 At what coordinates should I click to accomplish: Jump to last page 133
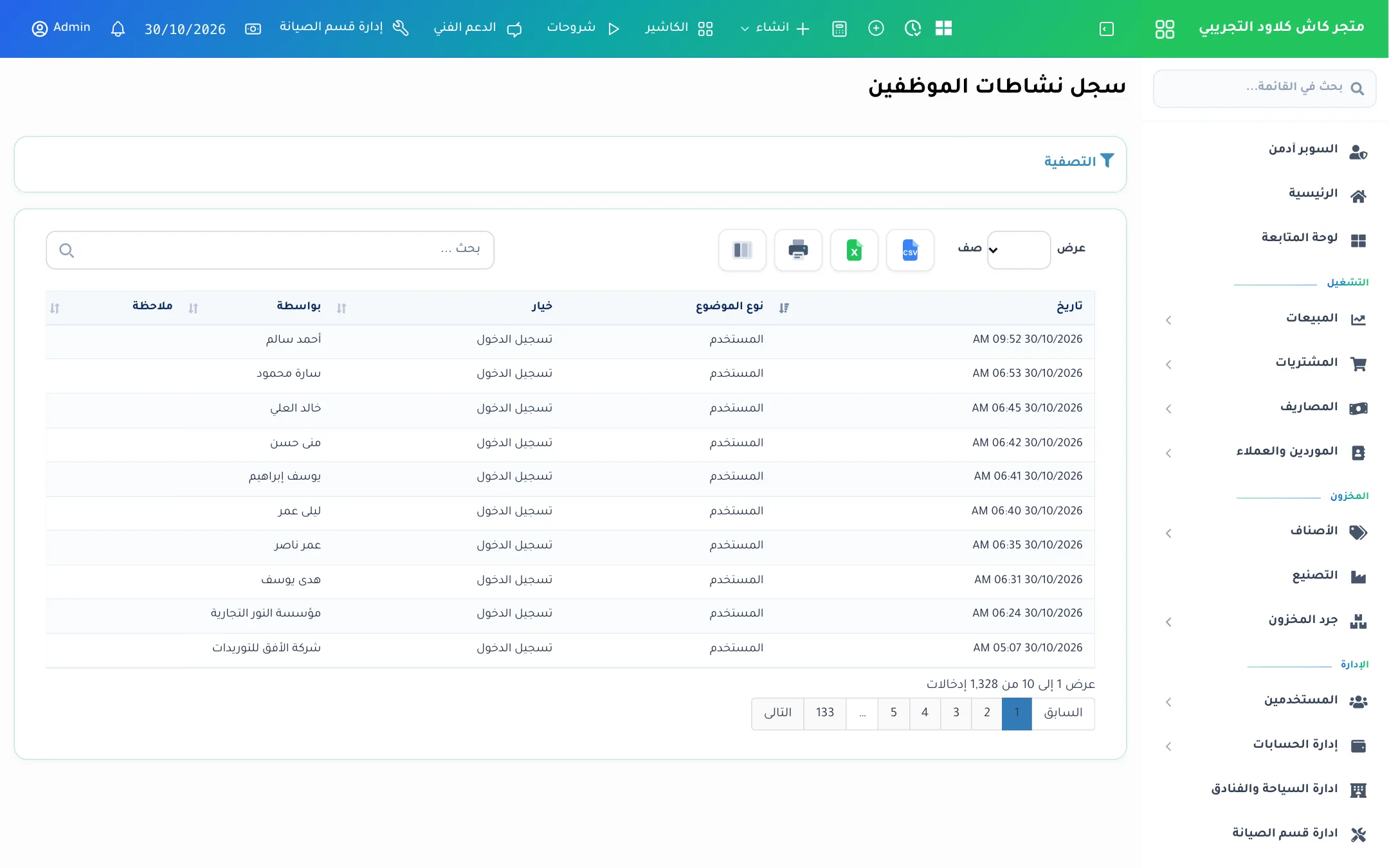[825, 714]
